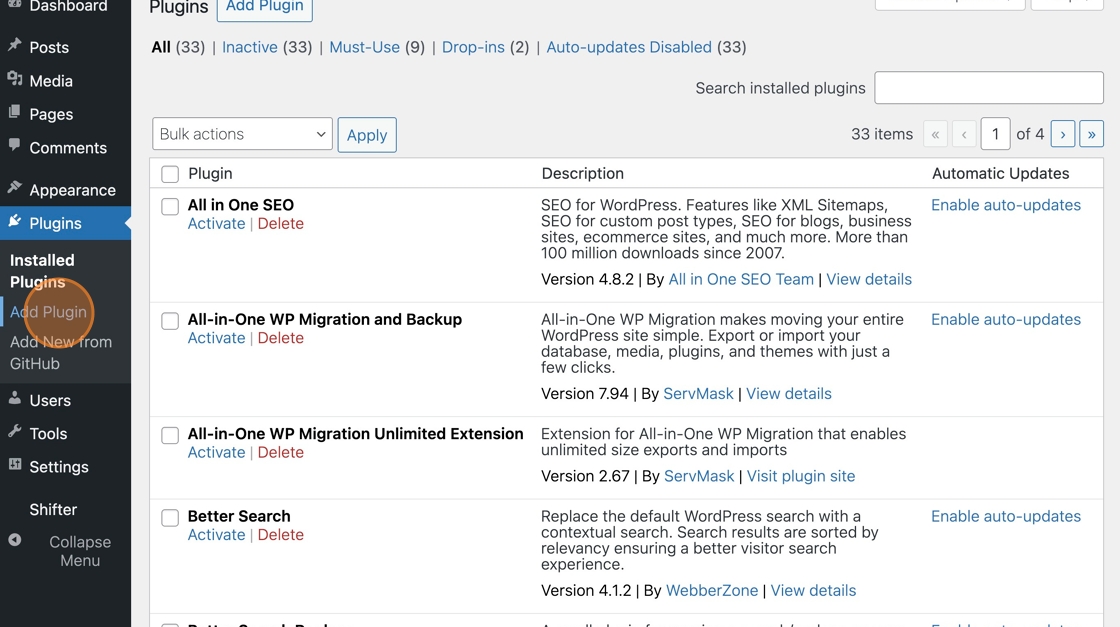View details for Better Search
This screenshot has height=627, width=1120.
click(x=813, y=591)
